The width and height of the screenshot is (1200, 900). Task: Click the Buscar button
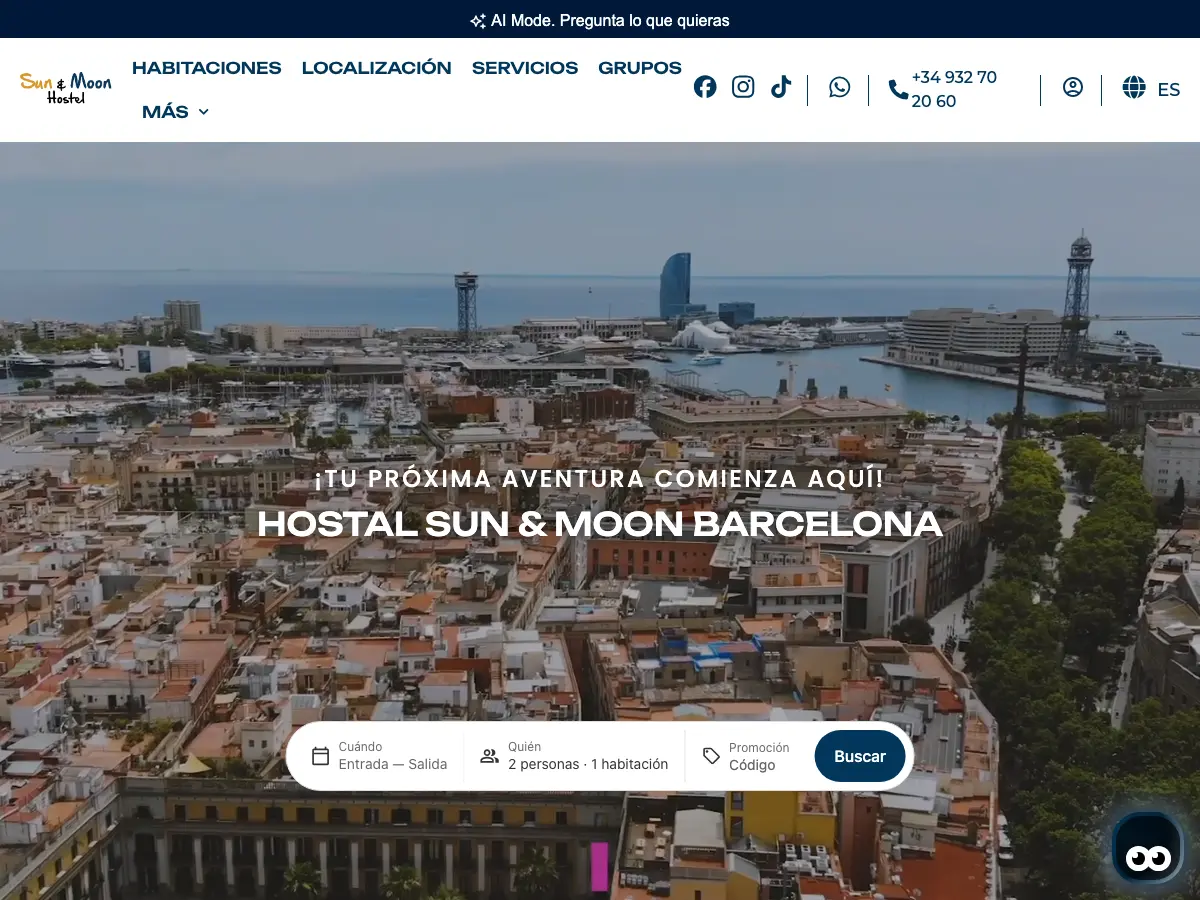860,756
